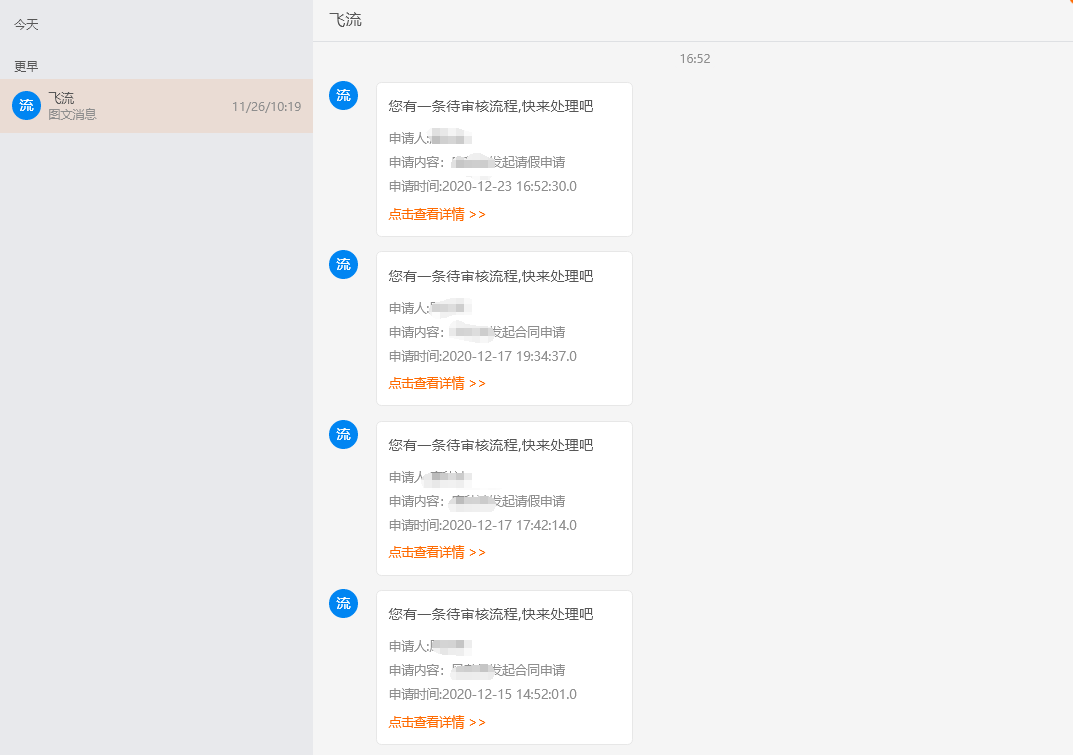1073x755 pixels.
Task: Open 点击查看详情 for the 2020-12-15 request
Action: point(437,722)
